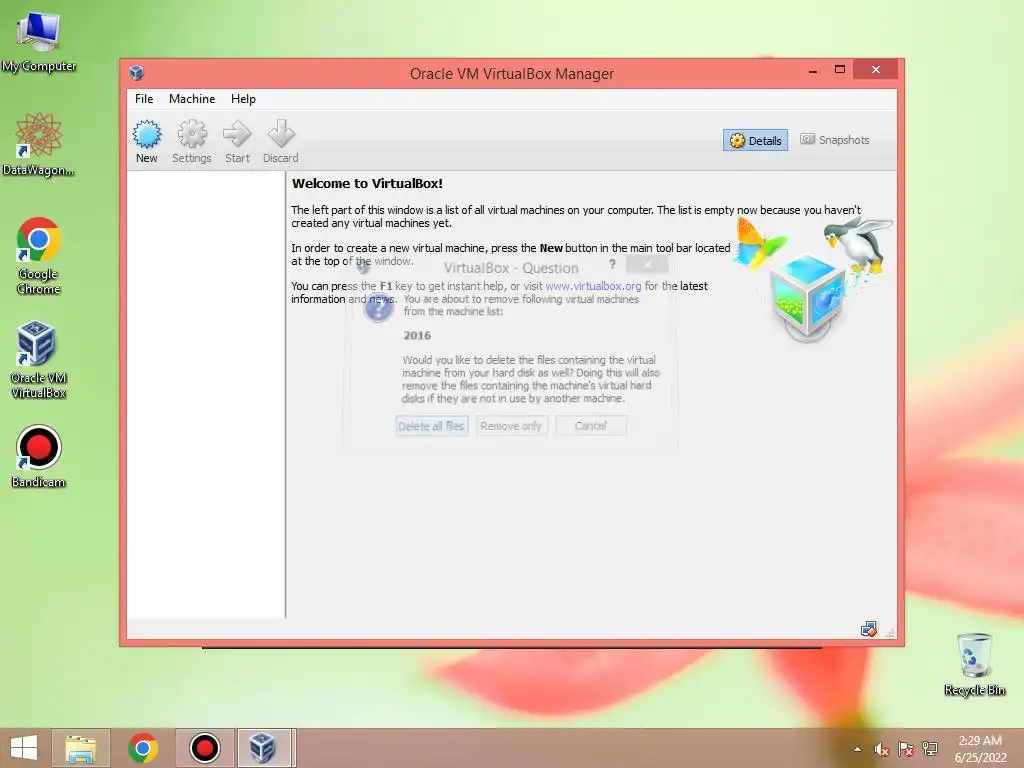Open the Machine menu
1024x768 pixels.
tap(192, 99)
